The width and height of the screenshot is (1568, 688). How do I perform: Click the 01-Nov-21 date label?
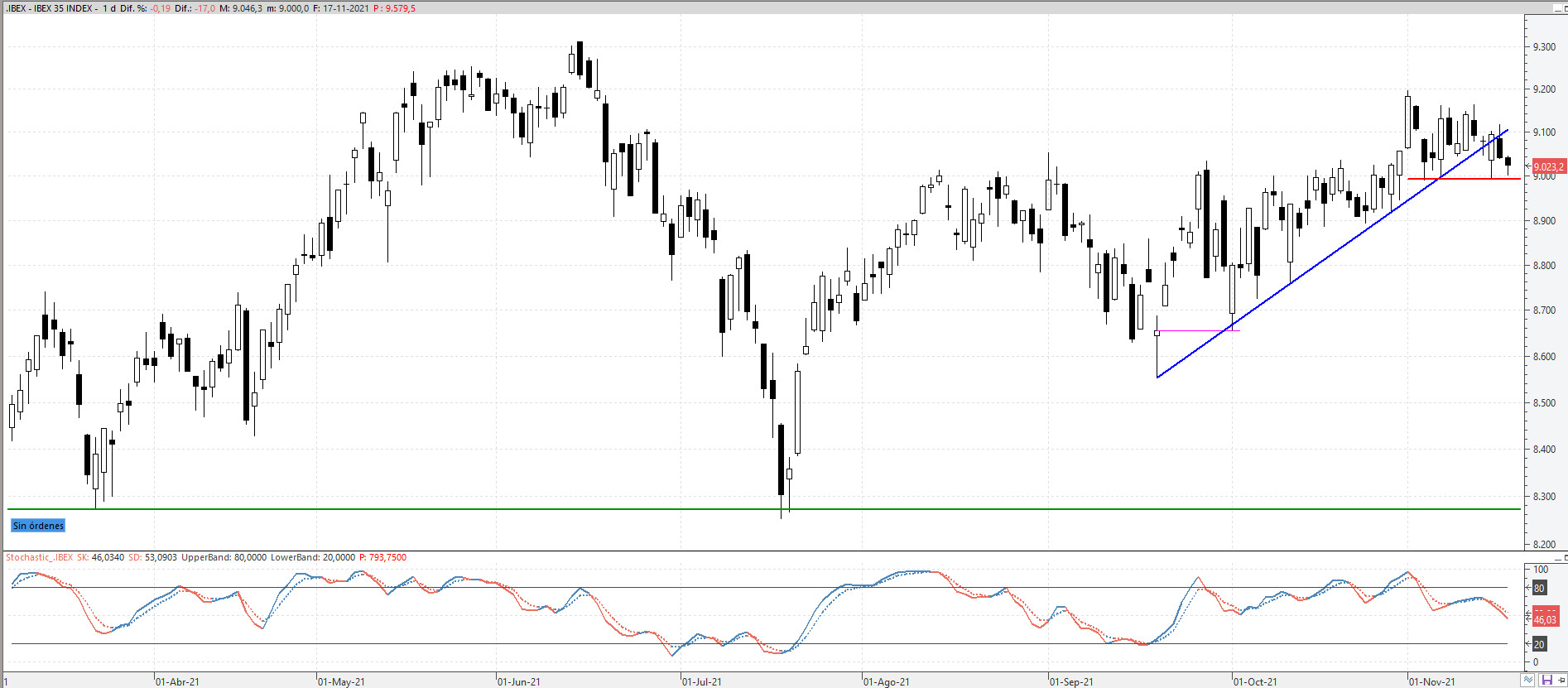(x=1432, y=682)
